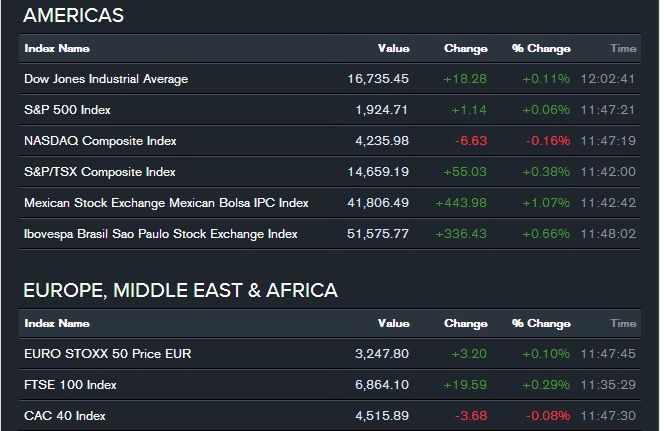The height and width of the screenshot is (431, 664).
Task: Sort Americas table by Index Name header
Action: (57, 48)
